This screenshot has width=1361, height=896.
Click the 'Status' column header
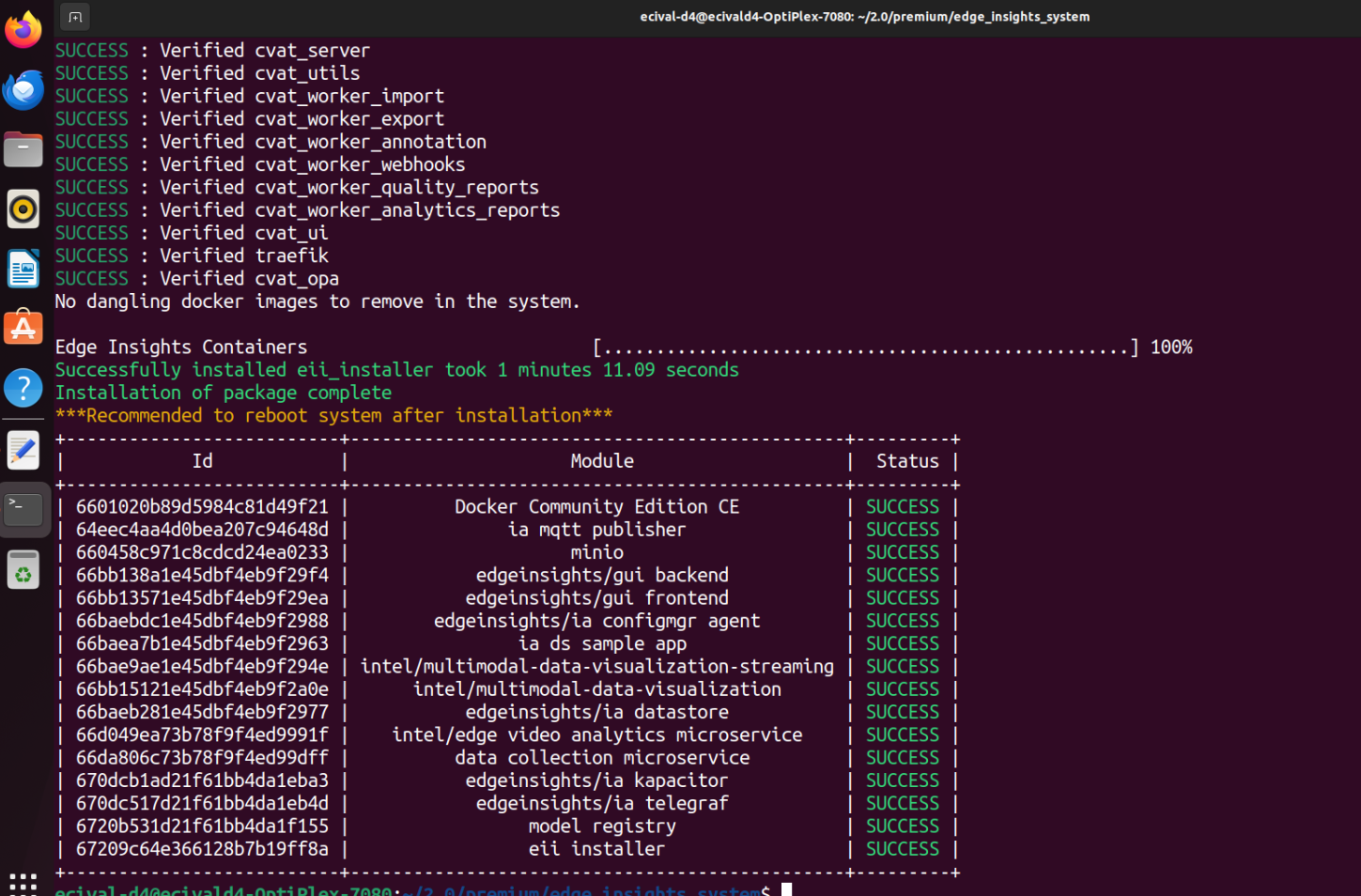click(907, 461)
